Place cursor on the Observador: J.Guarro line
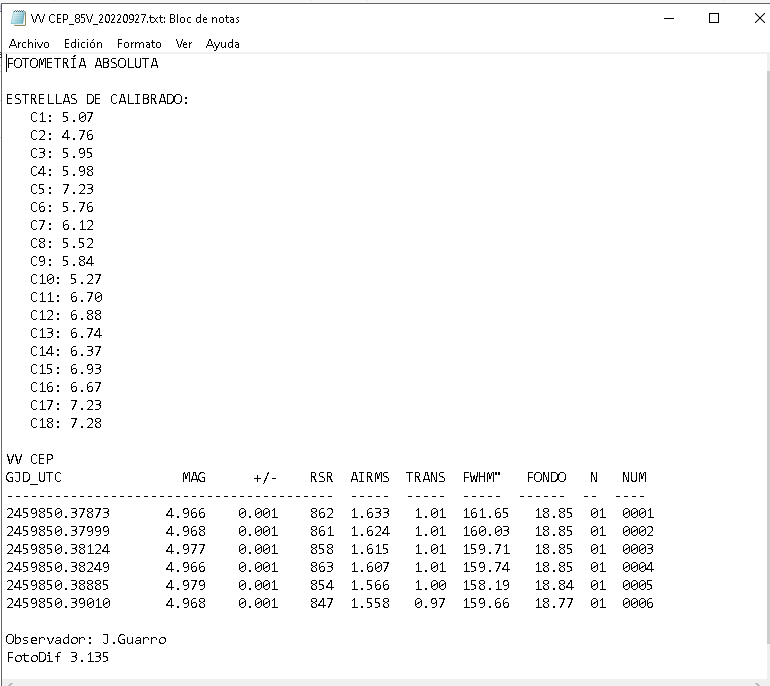The height and width of the screenshot is (686, 770). (x=86, y=639)
